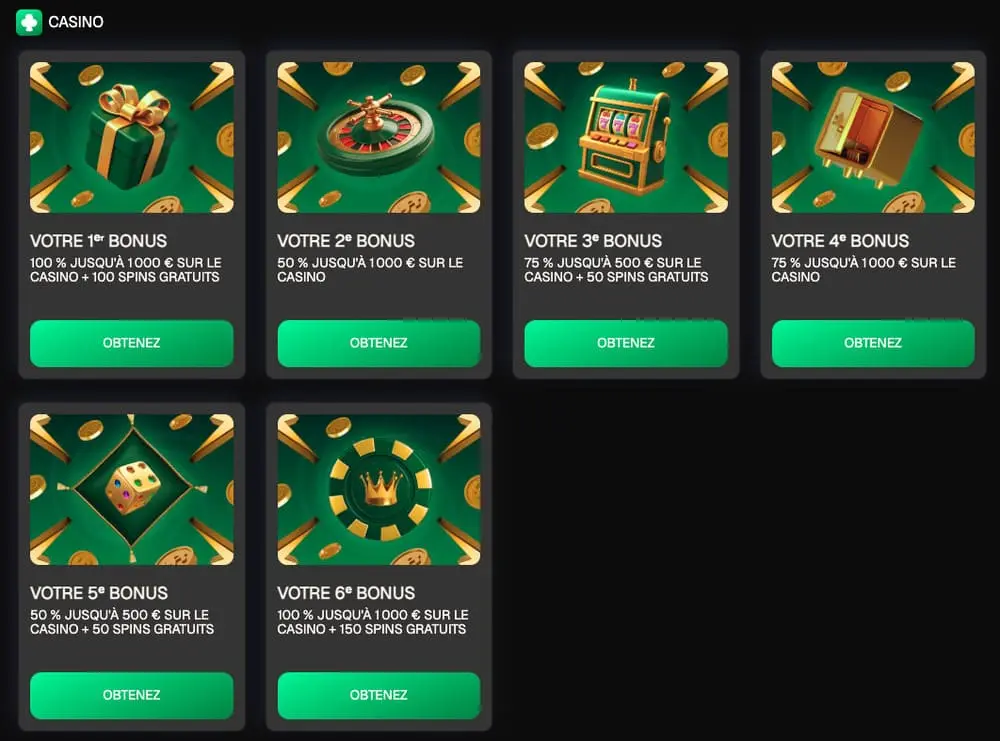Click the green gift box icon
The width and height of the screenshot is (1000, 741).
[x=131, y=137]
